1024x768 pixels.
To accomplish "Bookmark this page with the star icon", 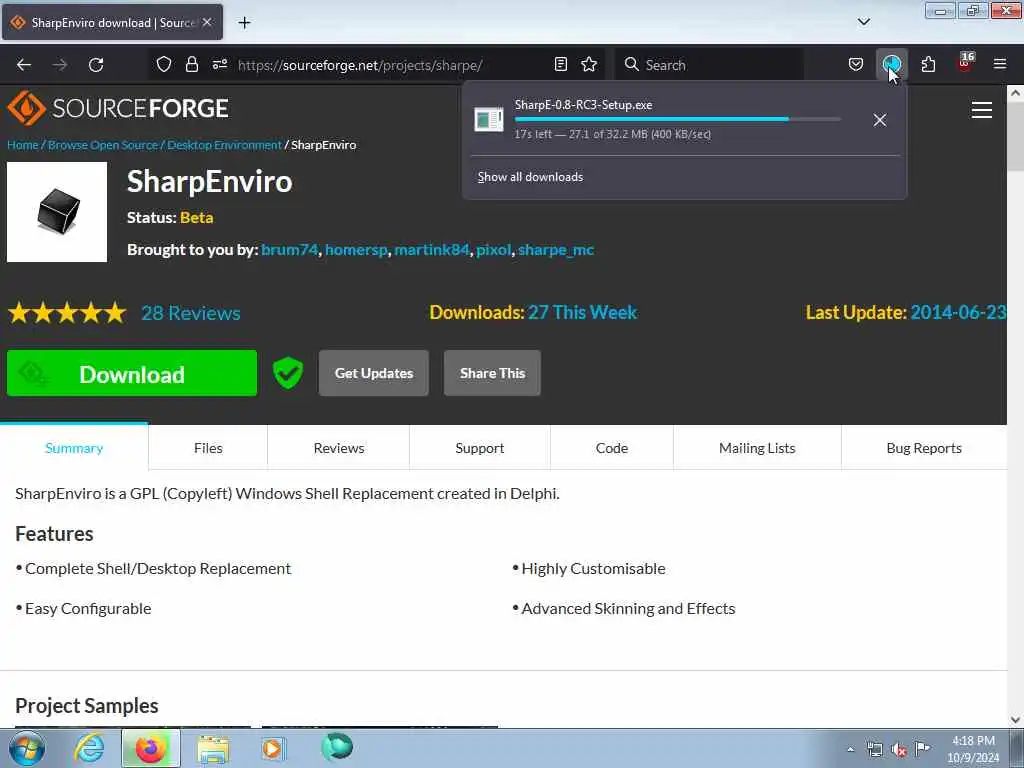I will (589, 64).
